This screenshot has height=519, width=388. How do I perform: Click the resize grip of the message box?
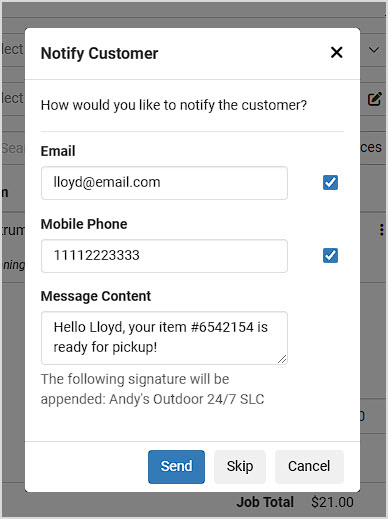pos(282,359)
